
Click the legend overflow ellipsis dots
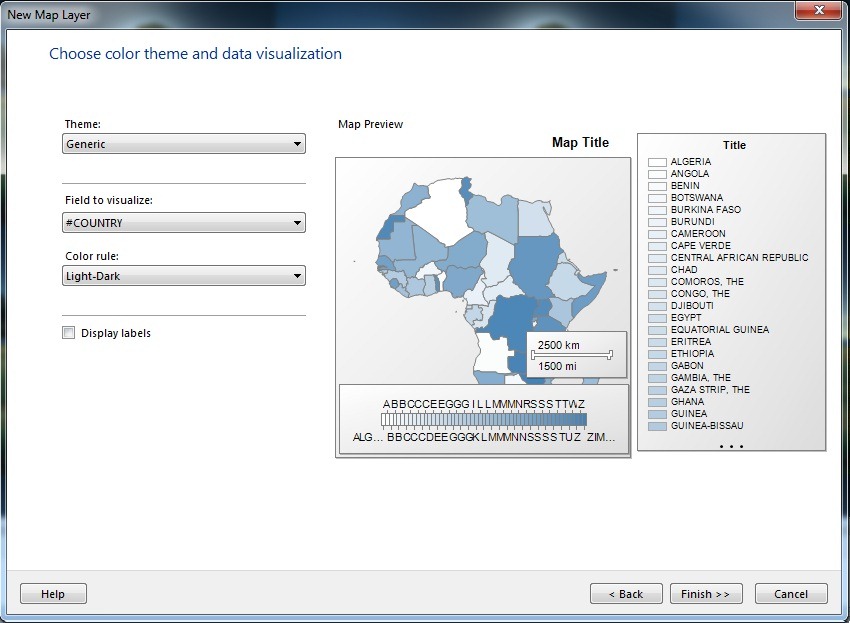[731, 446]
